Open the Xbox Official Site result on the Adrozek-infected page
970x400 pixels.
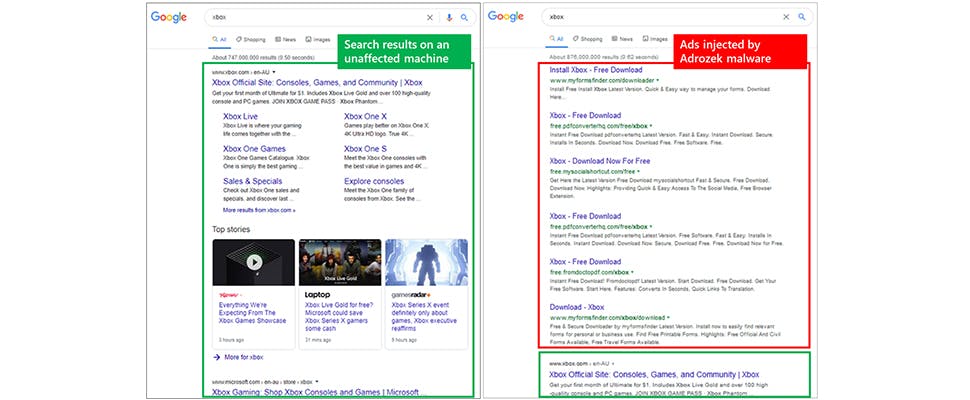coord(654,375)
